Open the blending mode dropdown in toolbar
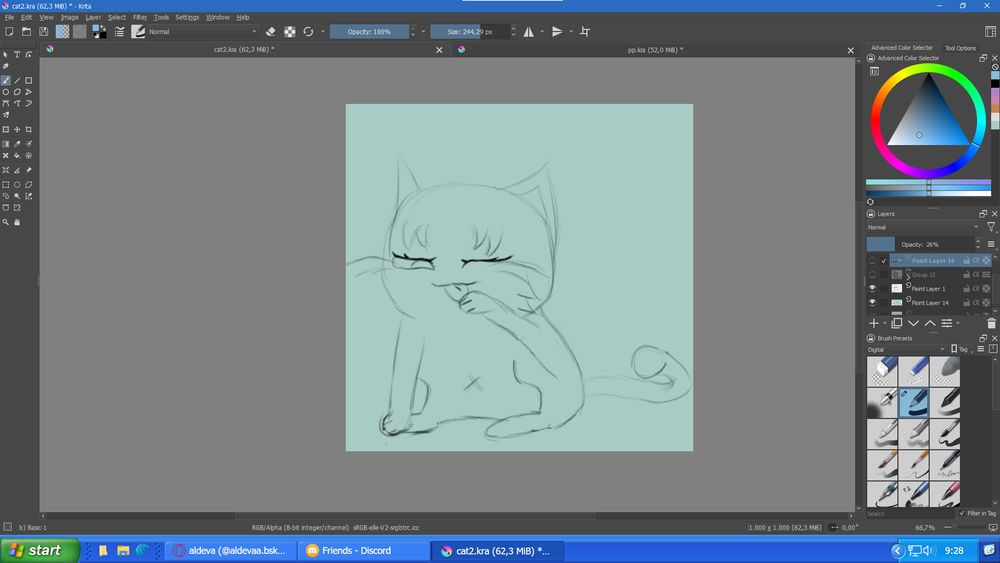The width and height of the screenshot is (1000, 563). coord(202,32)
